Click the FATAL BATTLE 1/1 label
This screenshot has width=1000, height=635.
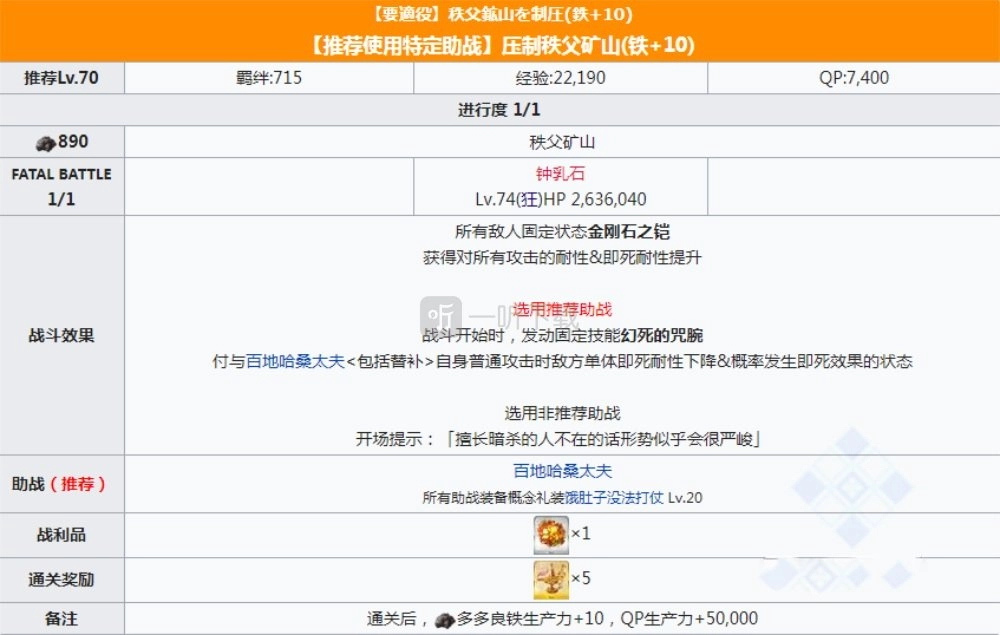[61, 186]
